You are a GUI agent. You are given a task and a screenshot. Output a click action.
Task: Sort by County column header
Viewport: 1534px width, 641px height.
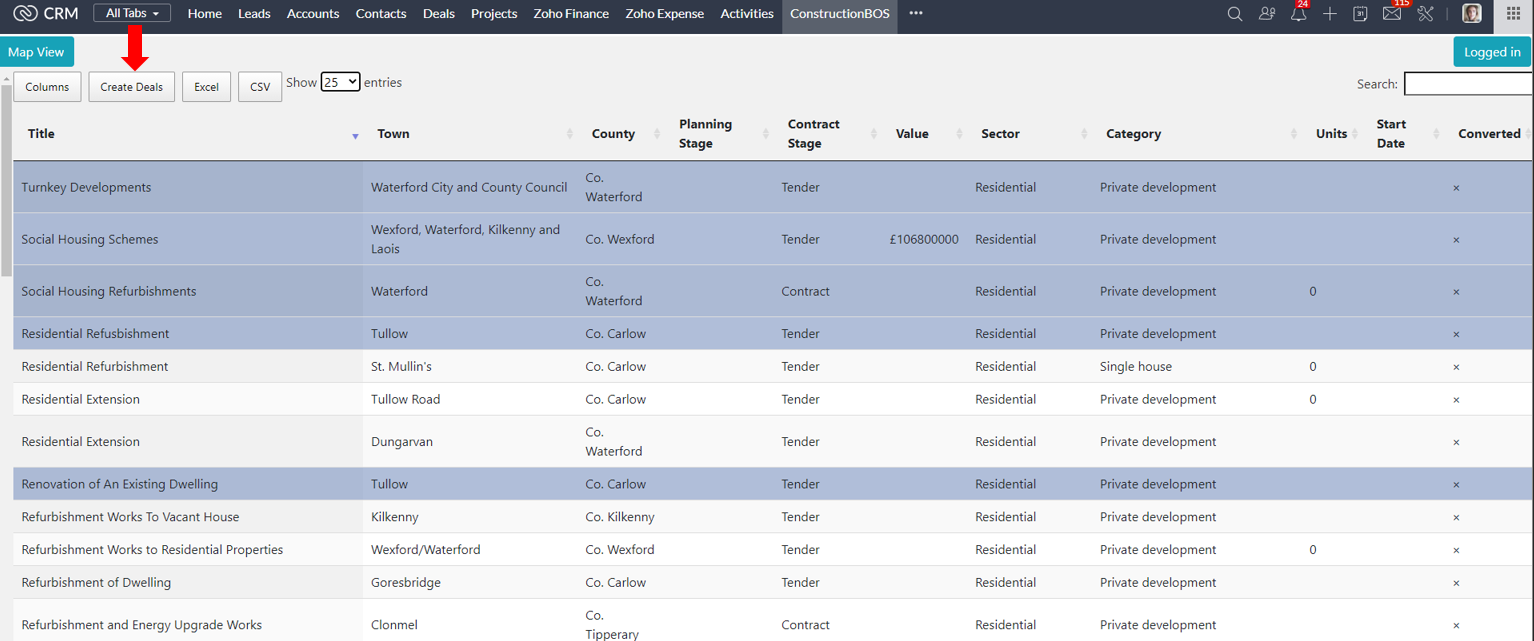coord(622,134)
